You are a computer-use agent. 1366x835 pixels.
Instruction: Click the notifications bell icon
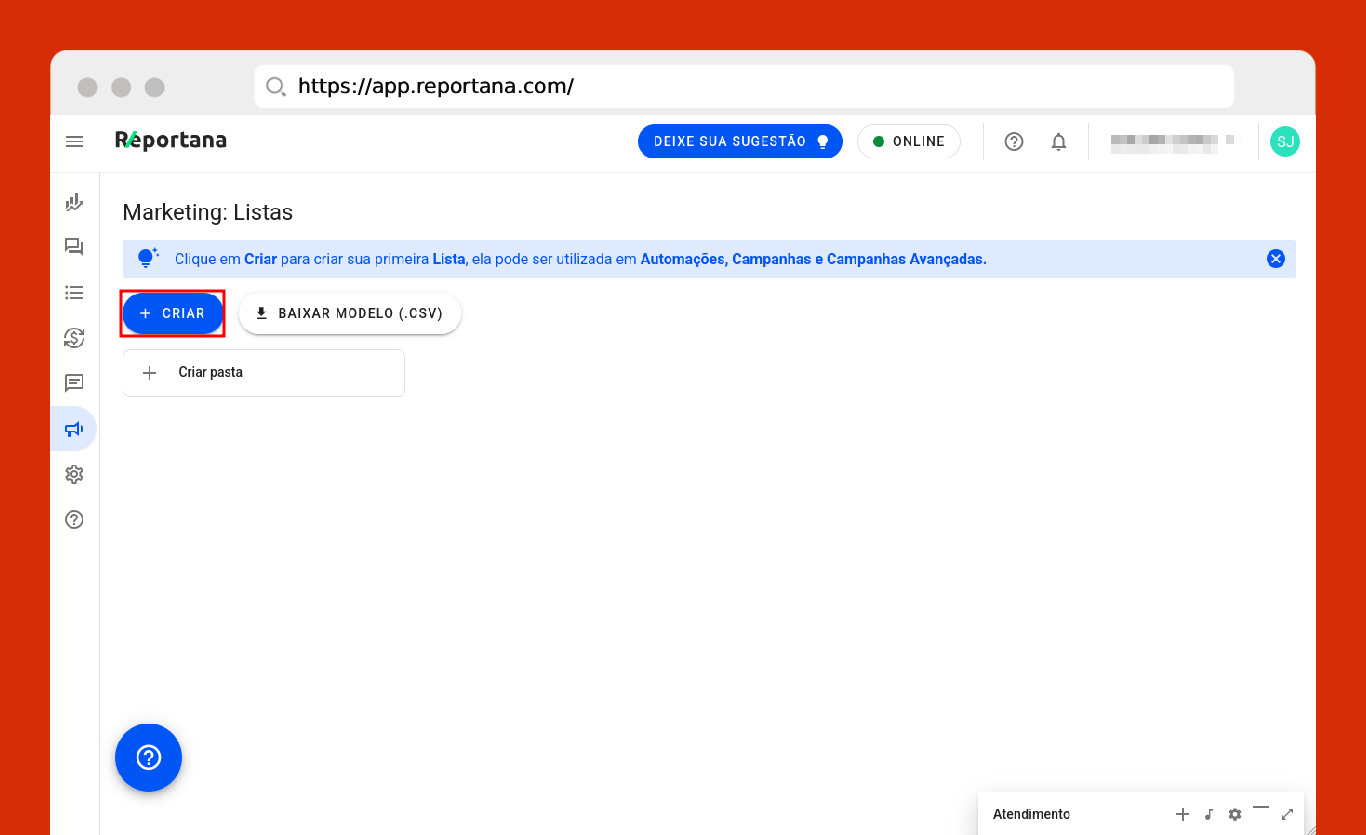click(1059, 142)
